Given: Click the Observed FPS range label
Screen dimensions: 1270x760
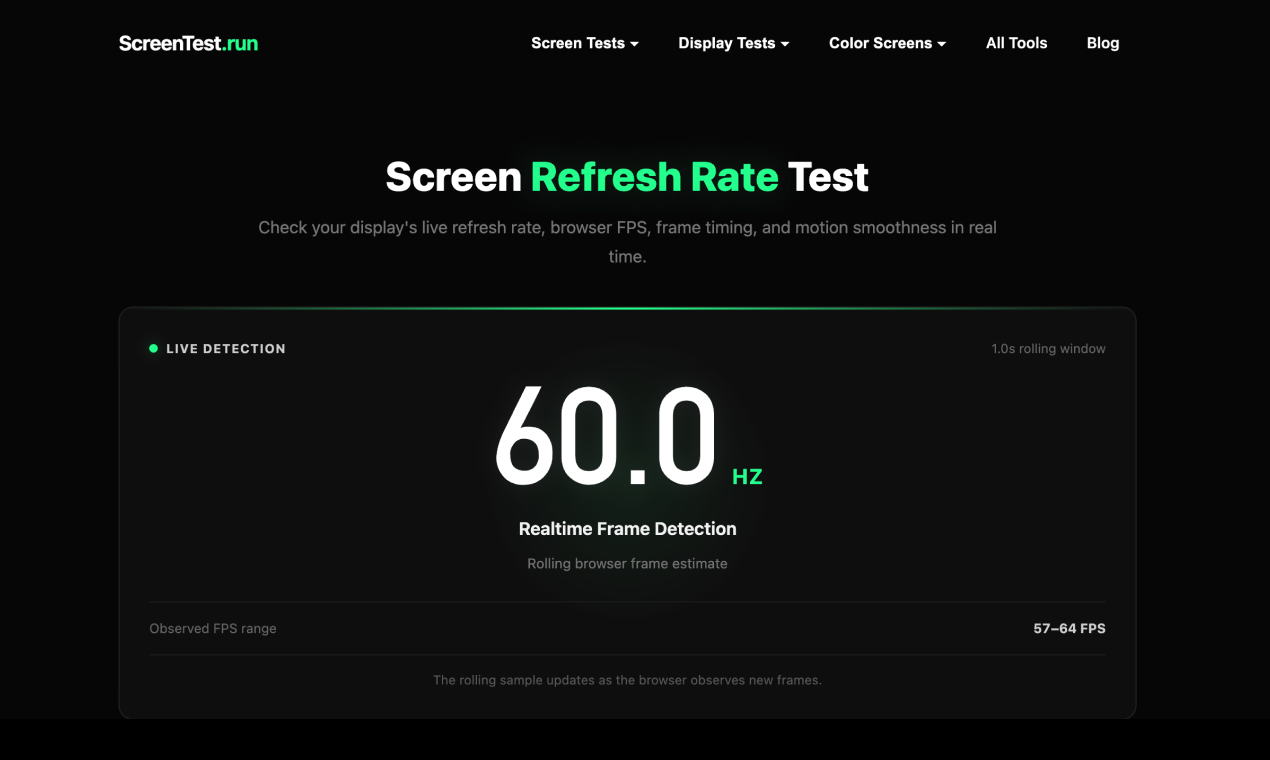Looking at the screenshot, I should click(x=213, y=629).
